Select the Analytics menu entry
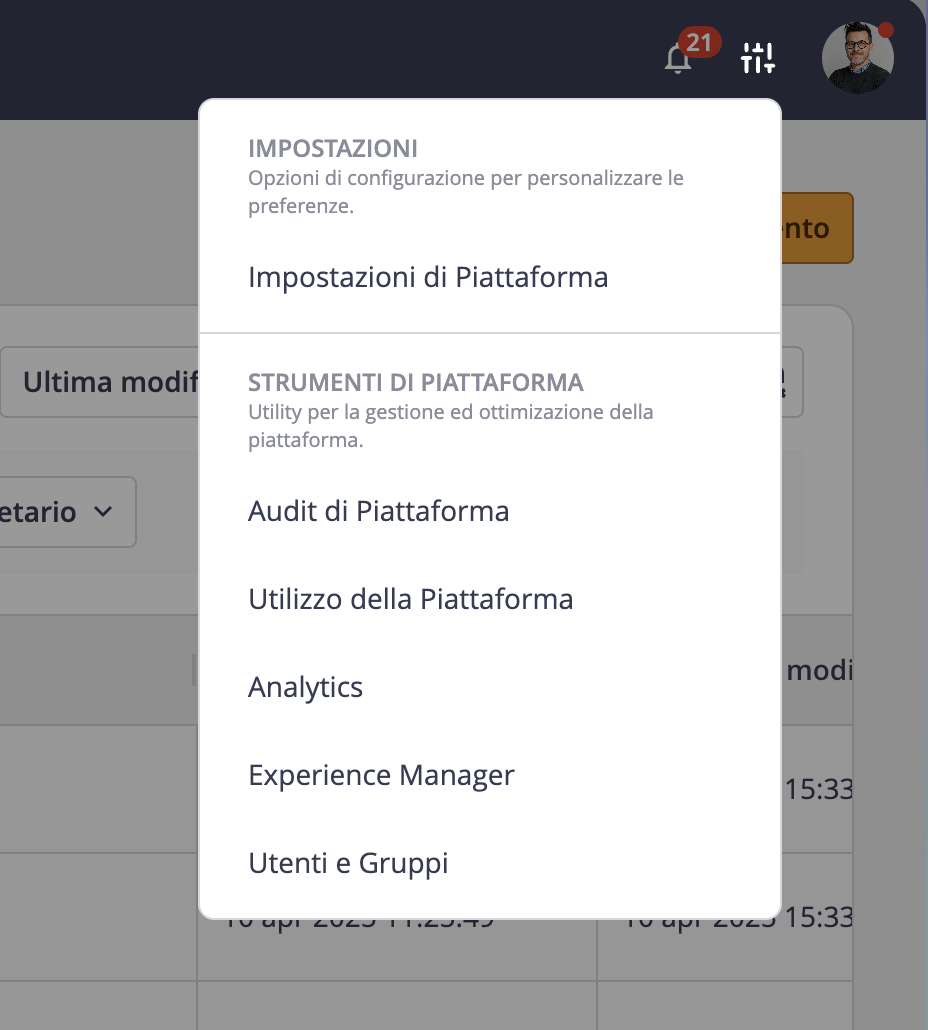 [x=305, y=687]
